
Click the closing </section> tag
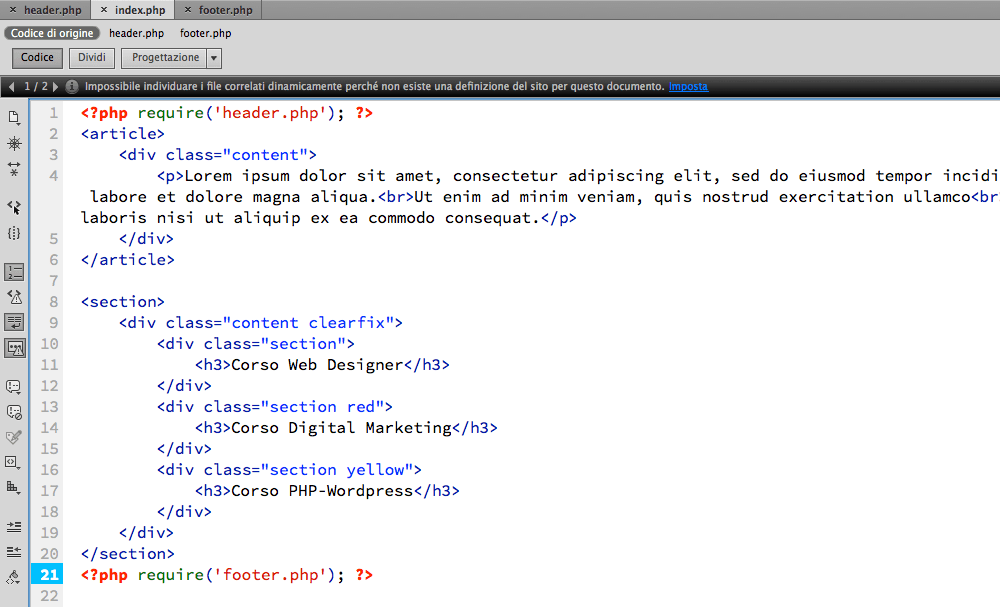pos(128,553)
